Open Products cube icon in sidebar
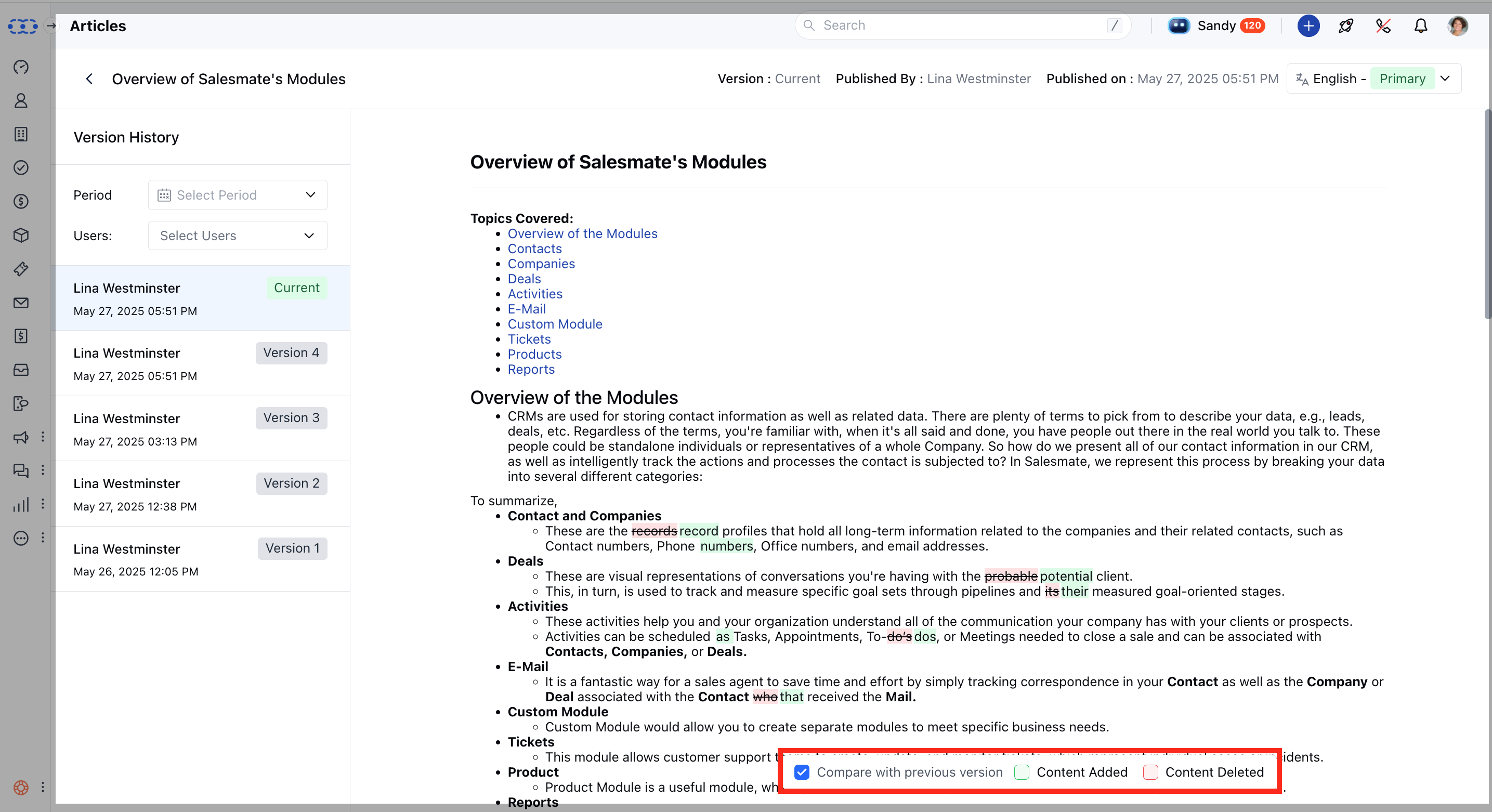 click(x=21, y=235)
